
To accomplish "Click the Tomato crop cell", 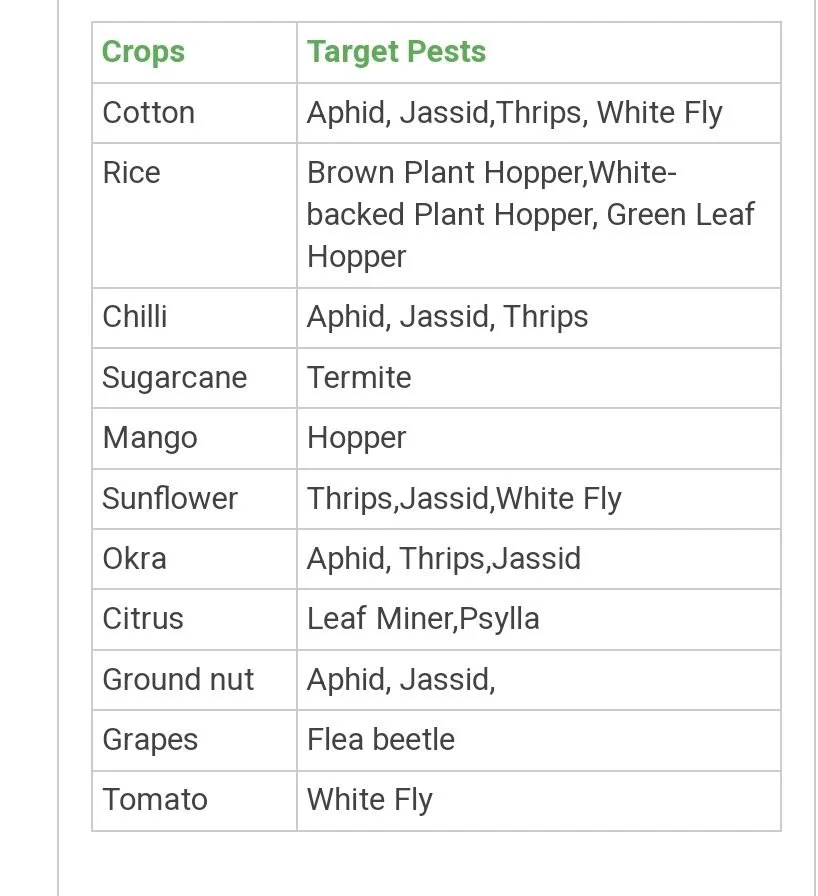I will click(x=155, y=800).
